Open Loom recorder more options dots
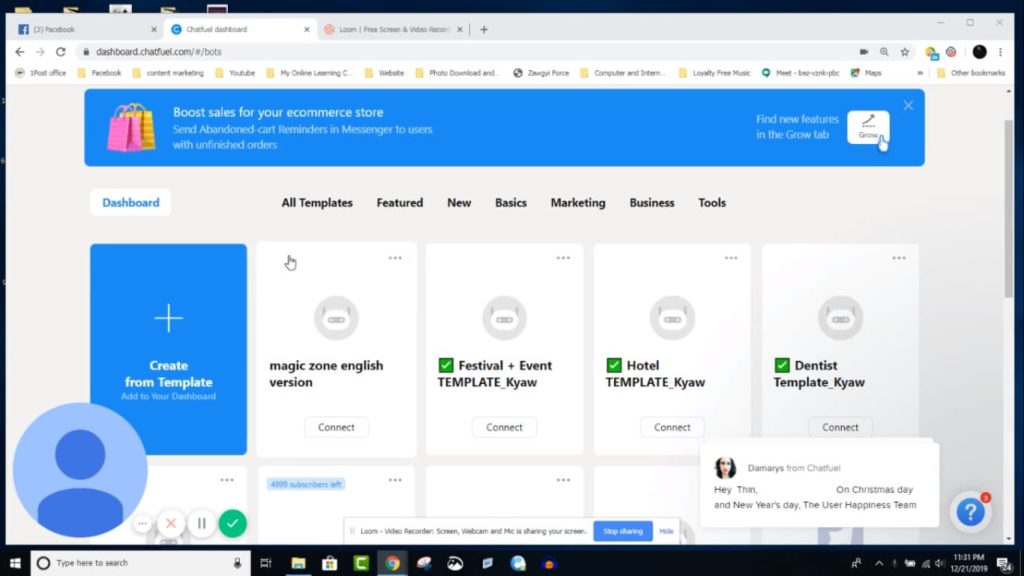1024x576 pixels. point(142,523)
